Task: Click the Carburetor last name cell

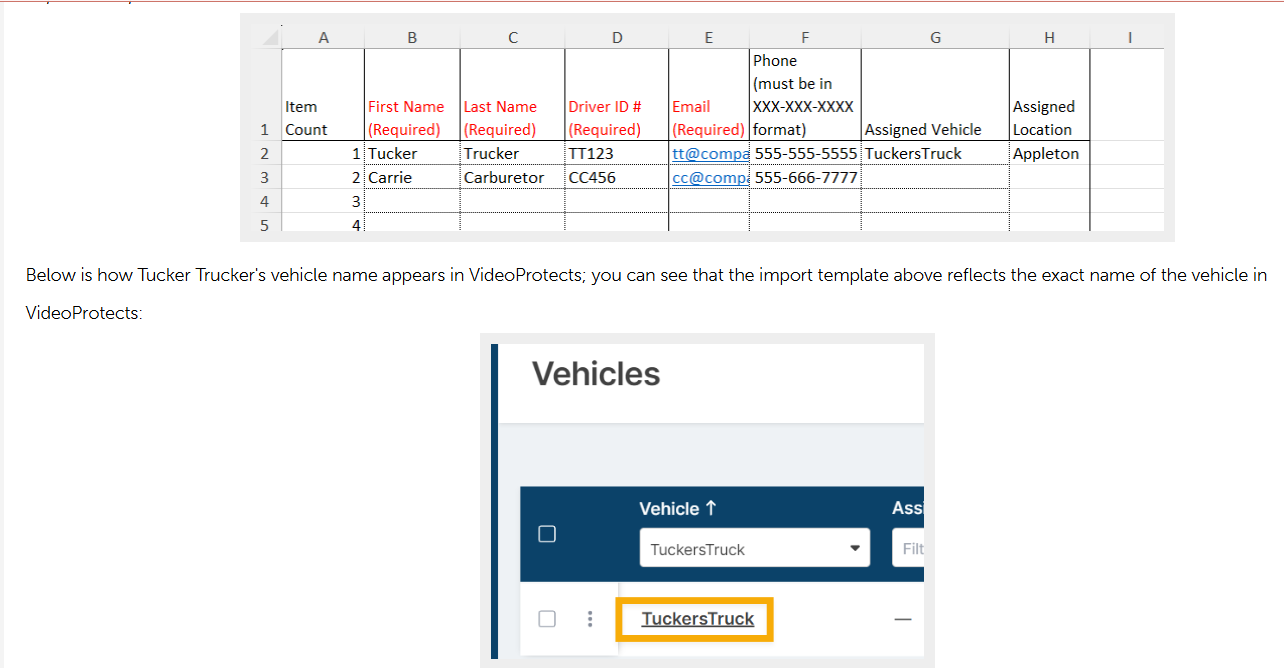Action: pyautogui.click(x=512, y=177)
